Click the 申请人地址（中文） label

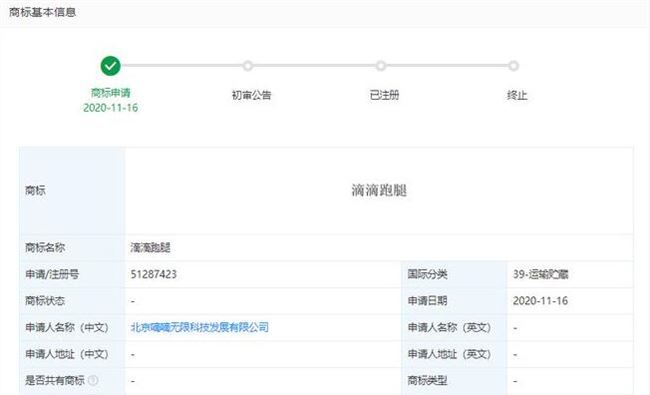(67, 354)
